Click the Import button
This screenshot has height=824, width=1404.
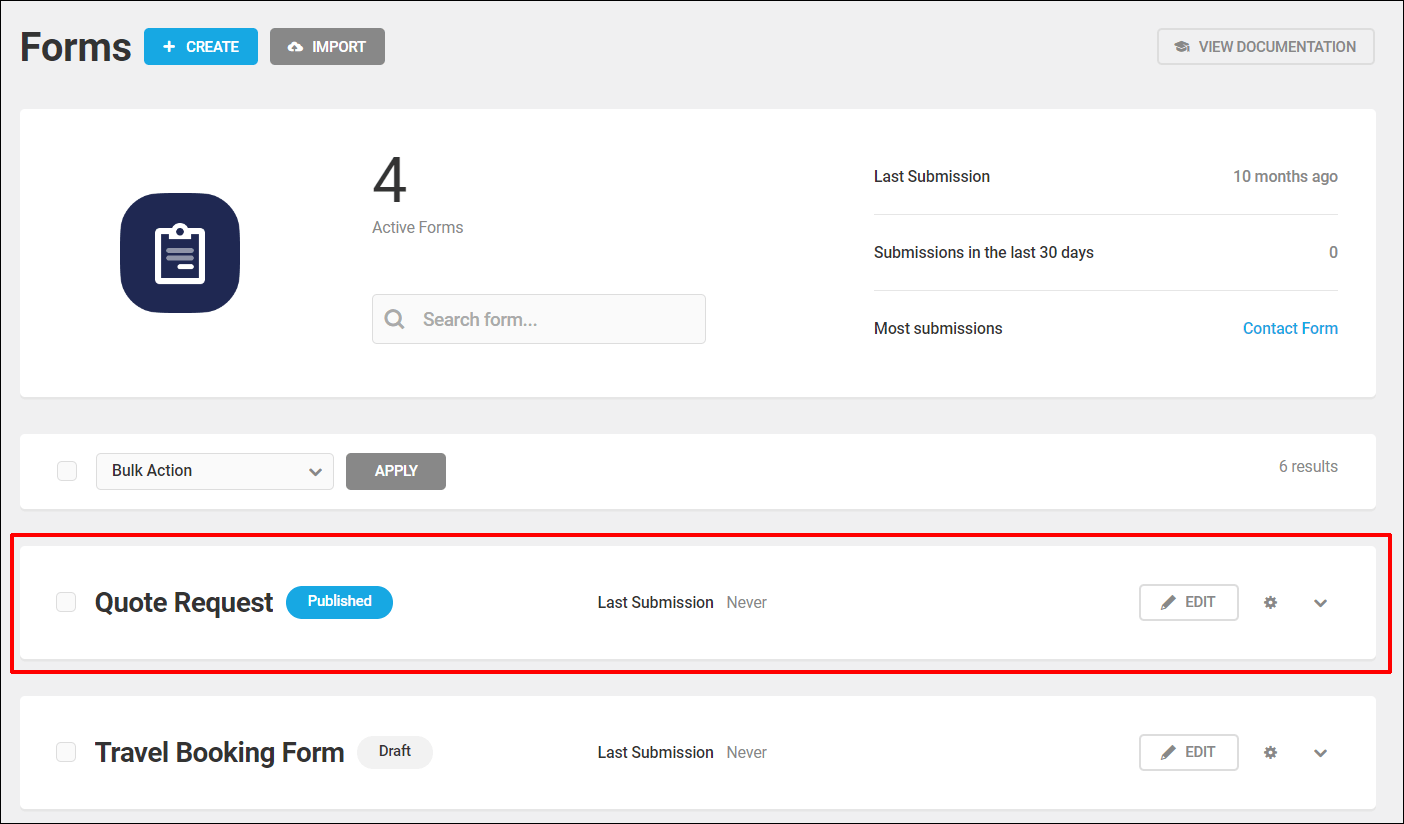tap(327, 47)
